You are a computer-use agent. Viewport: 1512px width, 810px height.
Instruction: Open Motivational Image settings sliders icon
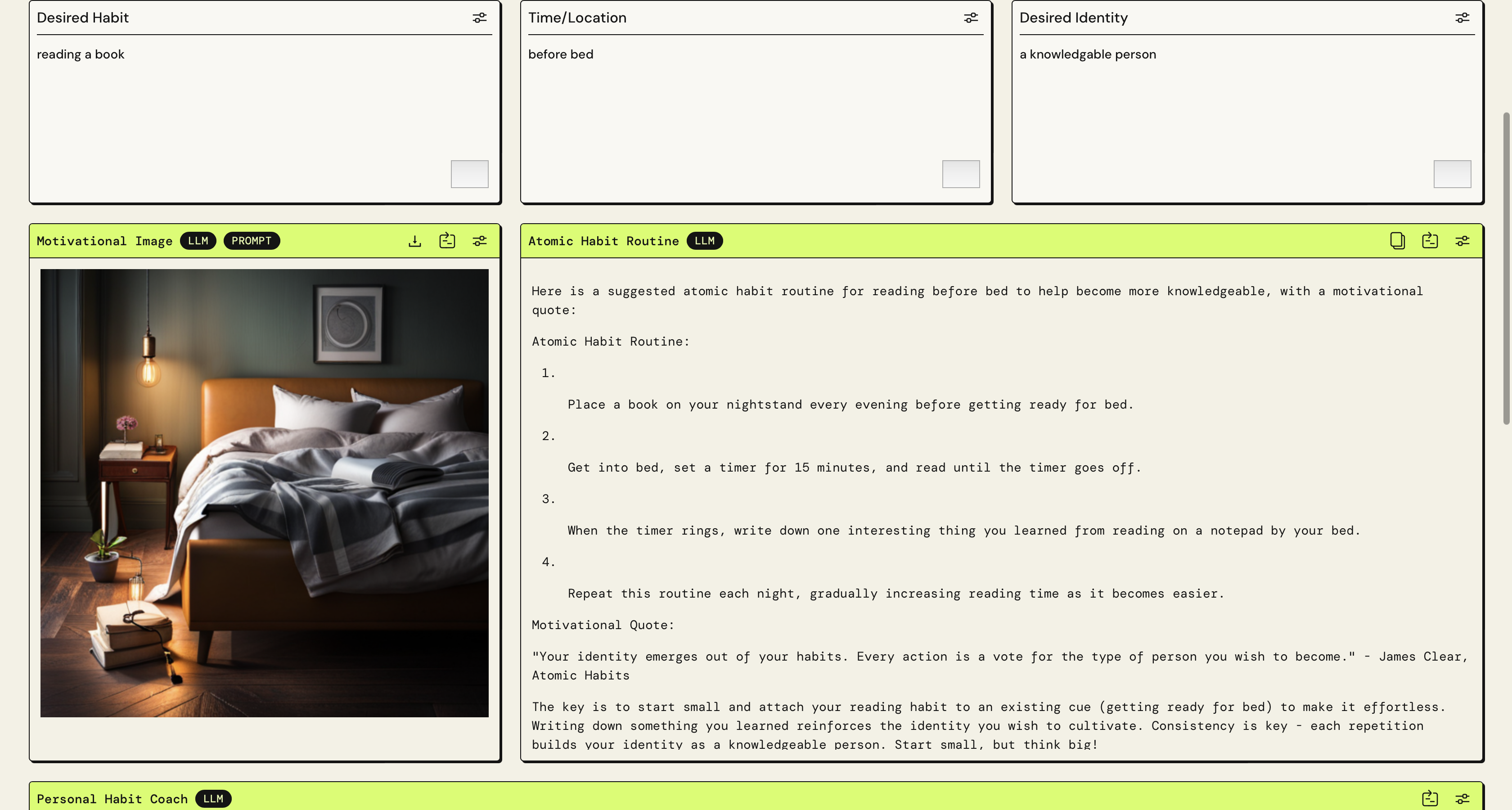point(480,241)
